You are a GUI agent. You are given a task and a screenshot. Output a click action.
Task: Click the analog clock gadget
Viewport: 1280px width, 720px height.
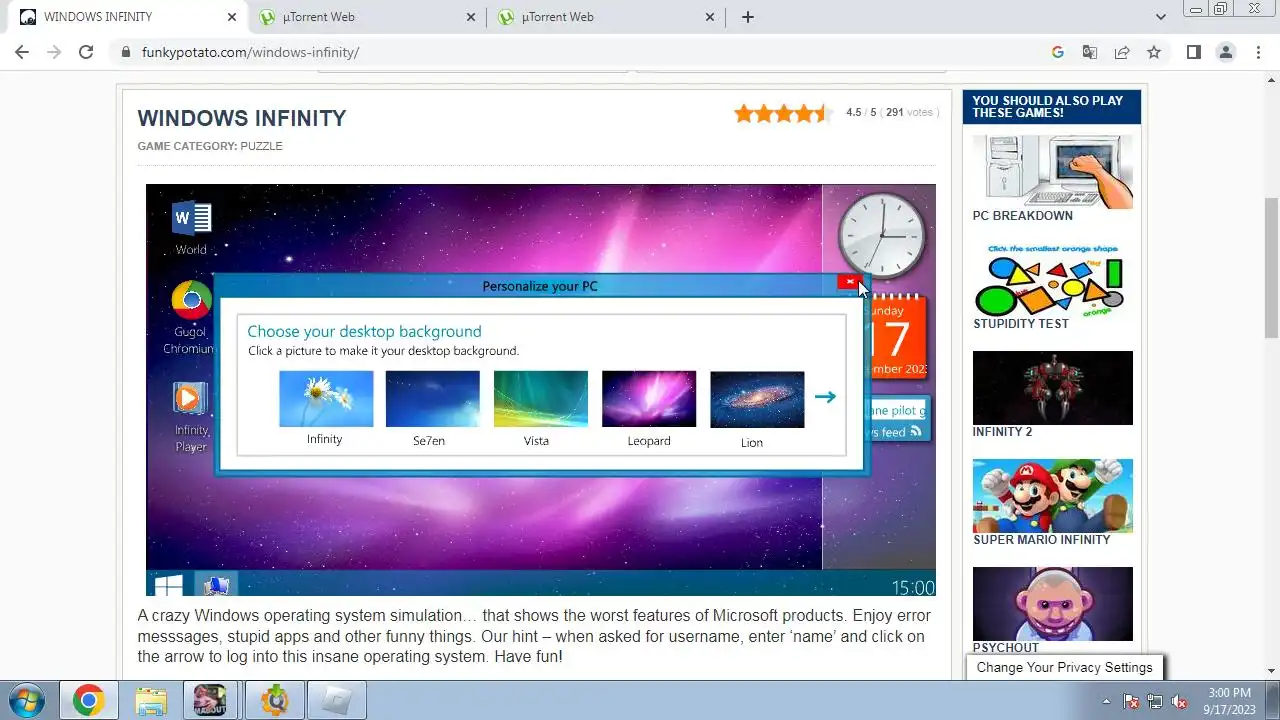pyautogui.click(x=881, y=235)
